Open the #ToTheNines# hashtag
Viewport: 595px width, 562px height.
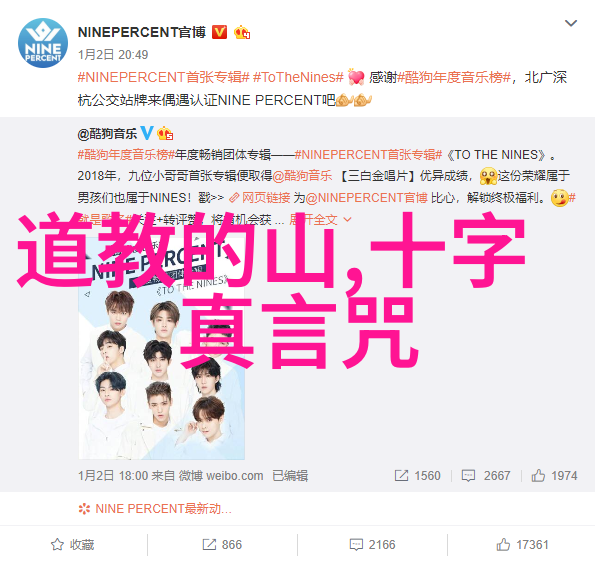click(298, 77)
